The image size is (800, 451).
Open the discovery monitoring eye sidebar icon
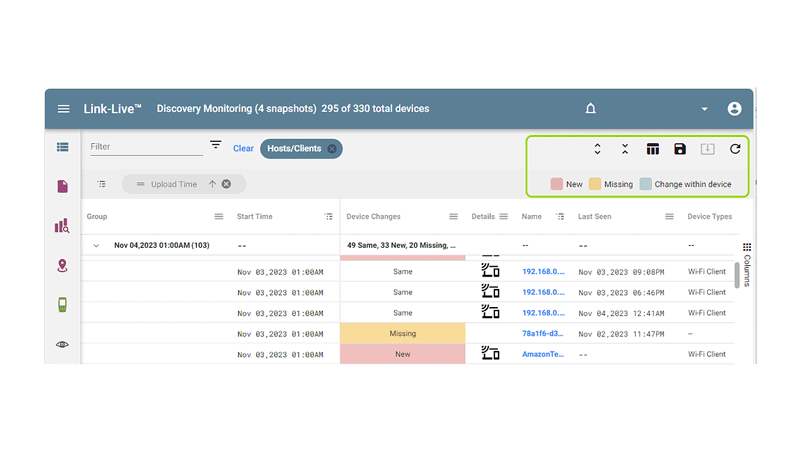62,344
